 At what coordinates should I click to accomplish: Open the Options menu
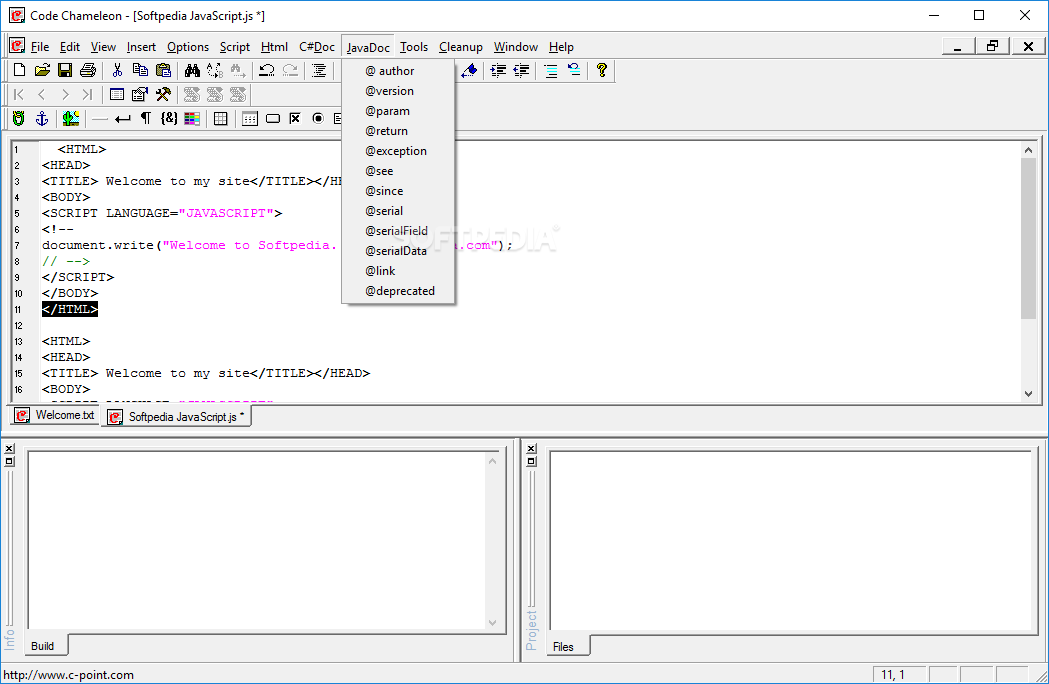[188, 47]
